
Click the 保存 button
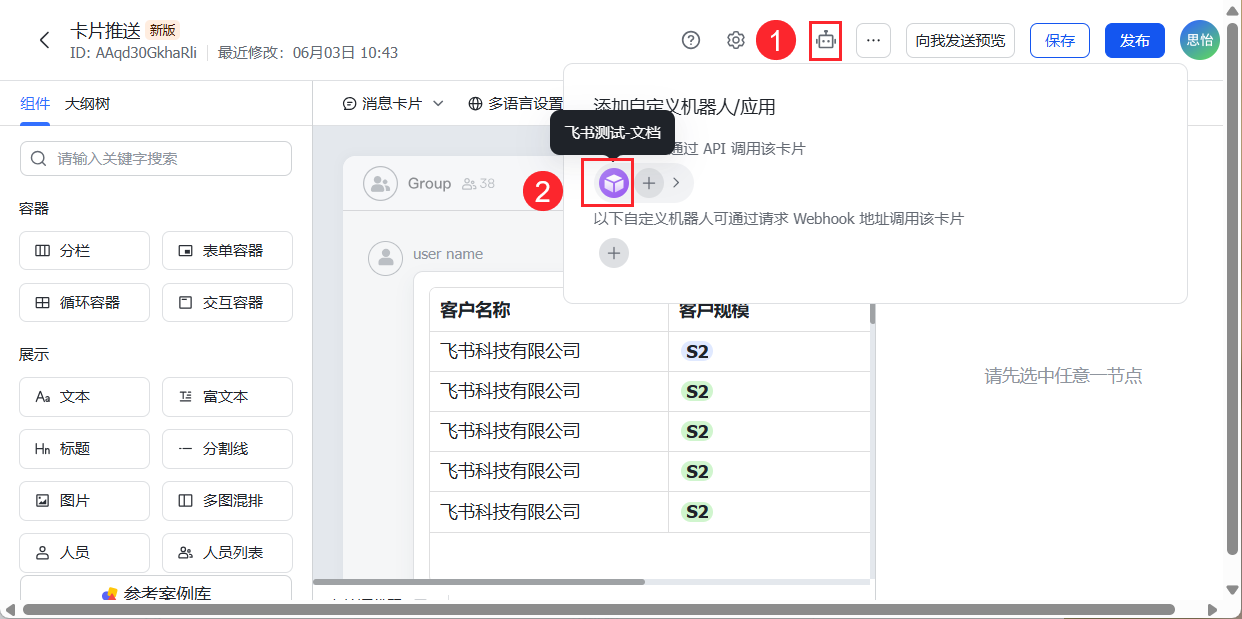[x=1060, y=40]
